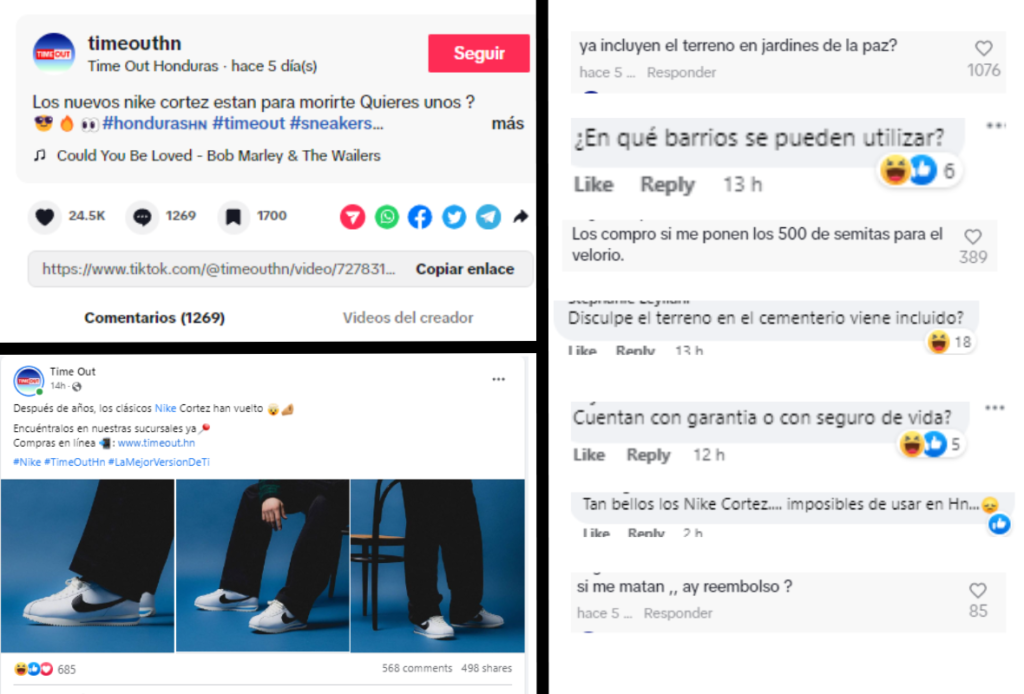Open comments via the speech bubble icon
This screenshot has width=1024, height=694.
click(x=142, y=217)
